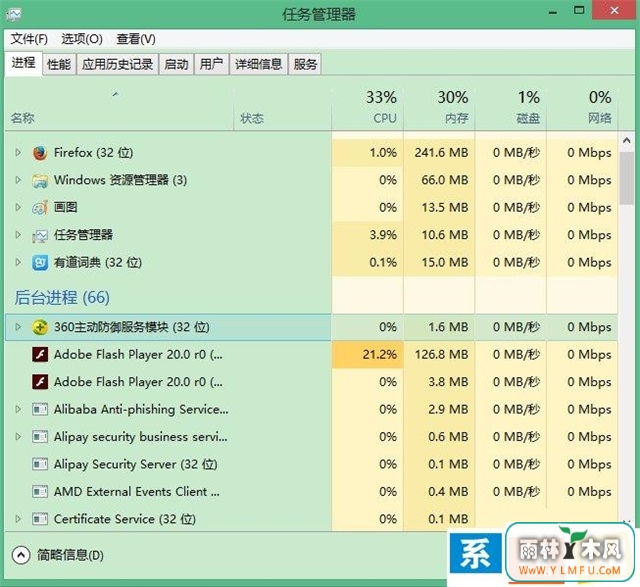Click the 13.5 MB memory cell of 画图
640x587 pixels.
[x=439, y=207]
